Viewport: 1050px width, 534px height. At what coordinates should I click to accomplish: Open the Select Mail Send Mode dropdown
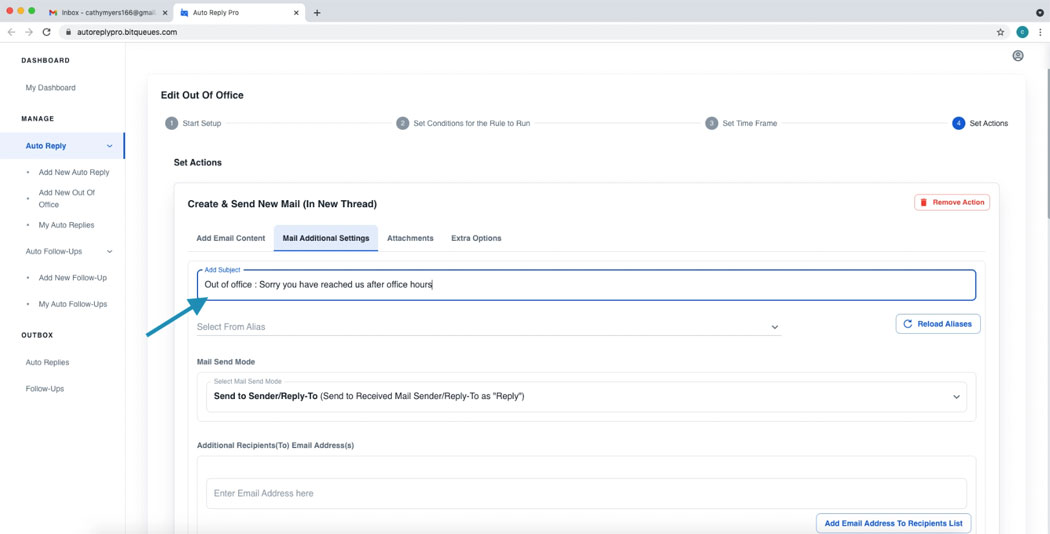[586, 397]
